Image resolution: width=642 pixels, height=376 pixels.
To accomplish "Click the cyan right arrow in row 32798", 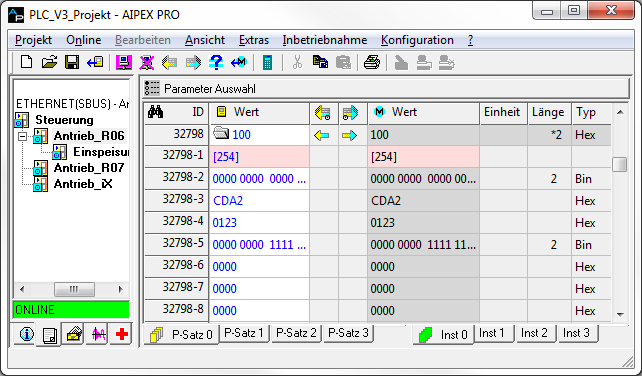I will [x=349, y=135].
